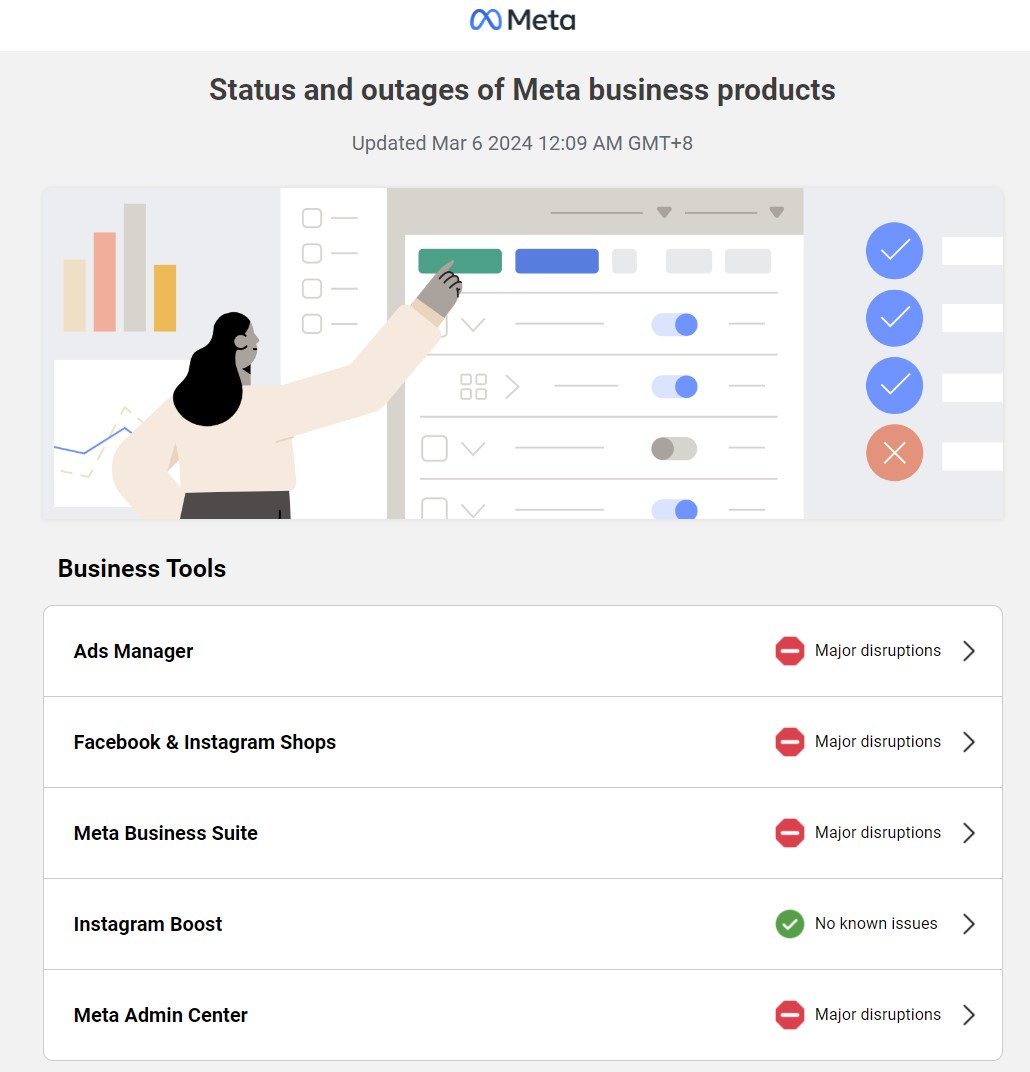Click the Meta logo in the header
This screenshot has width=1030, height=1072.
pyautogui.click(x=523, y=20)
